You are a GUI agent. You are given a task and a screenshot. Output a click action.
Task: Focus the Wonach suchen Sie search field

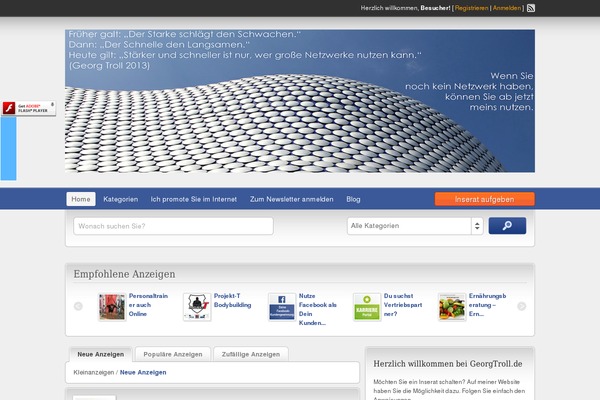coord(173,226)
